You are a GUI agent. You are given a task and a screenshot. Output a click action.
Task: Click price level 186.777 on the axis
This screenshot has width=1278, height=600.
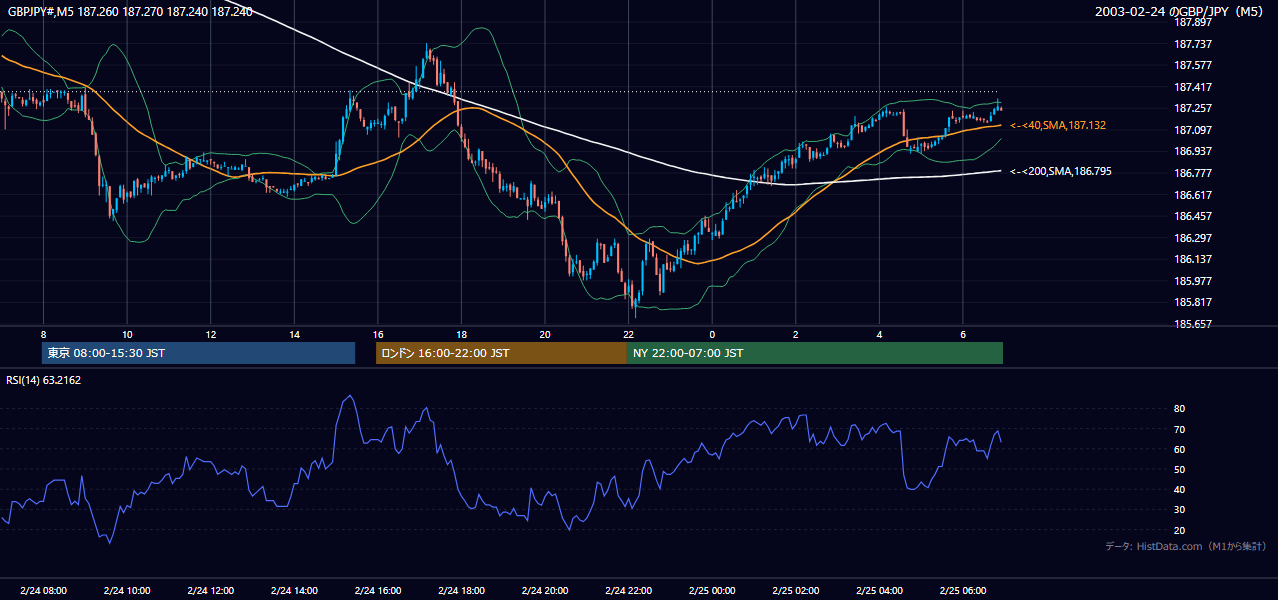pos(1192,173)
